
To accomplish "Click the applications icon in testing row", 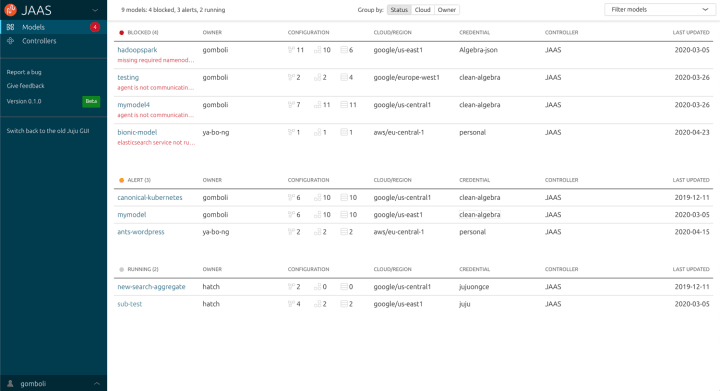I will pos(291,77).
